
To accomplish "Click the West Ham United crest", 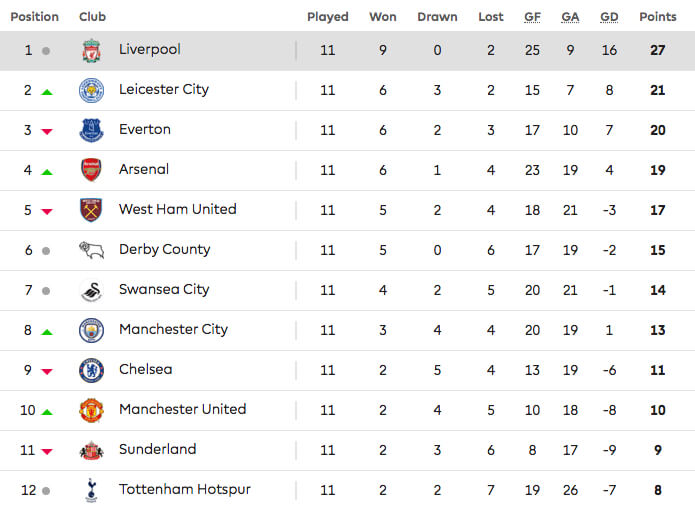I will (91, 210).
